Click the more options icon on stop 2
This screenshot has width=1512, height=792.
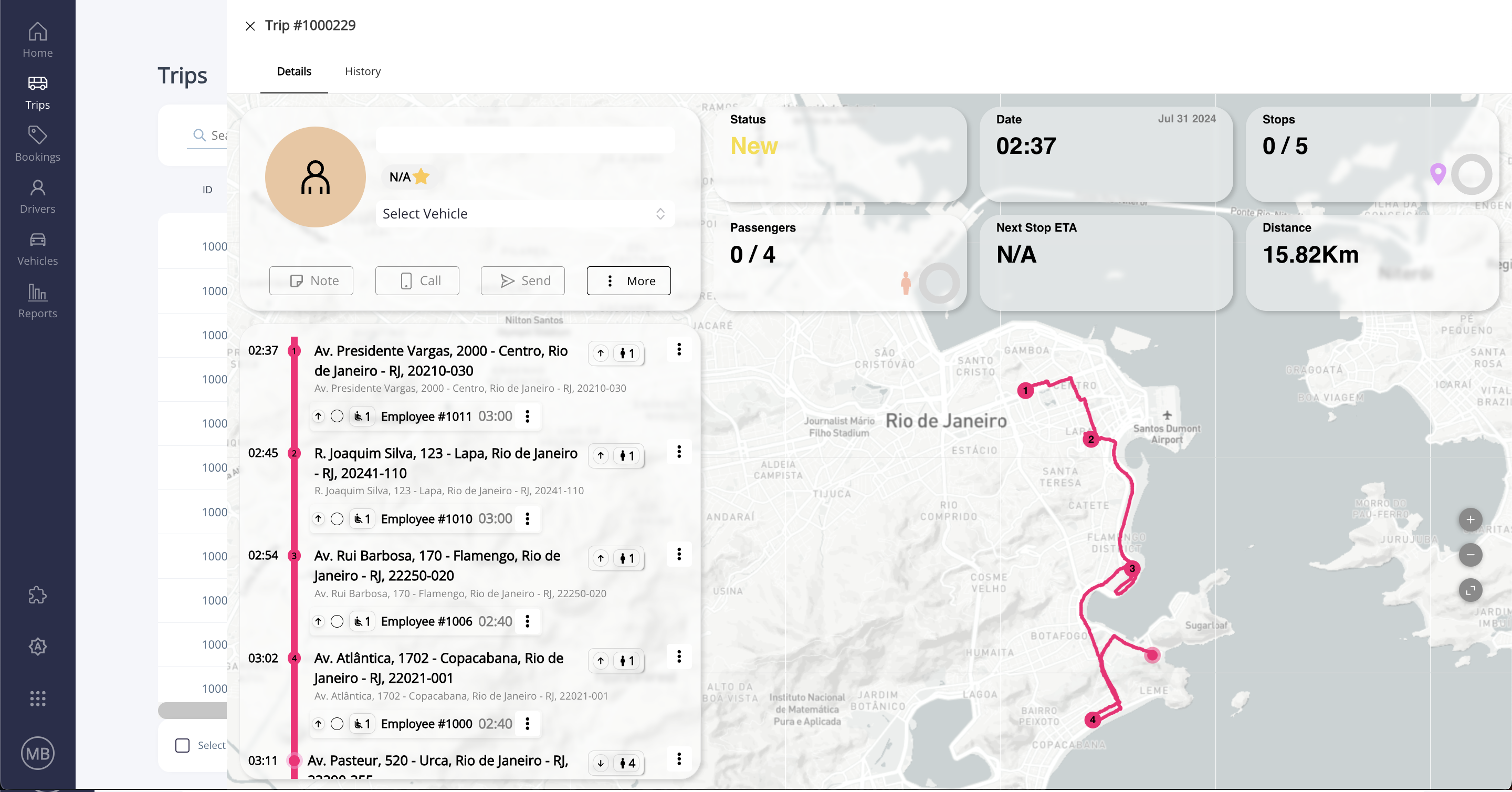679,453
